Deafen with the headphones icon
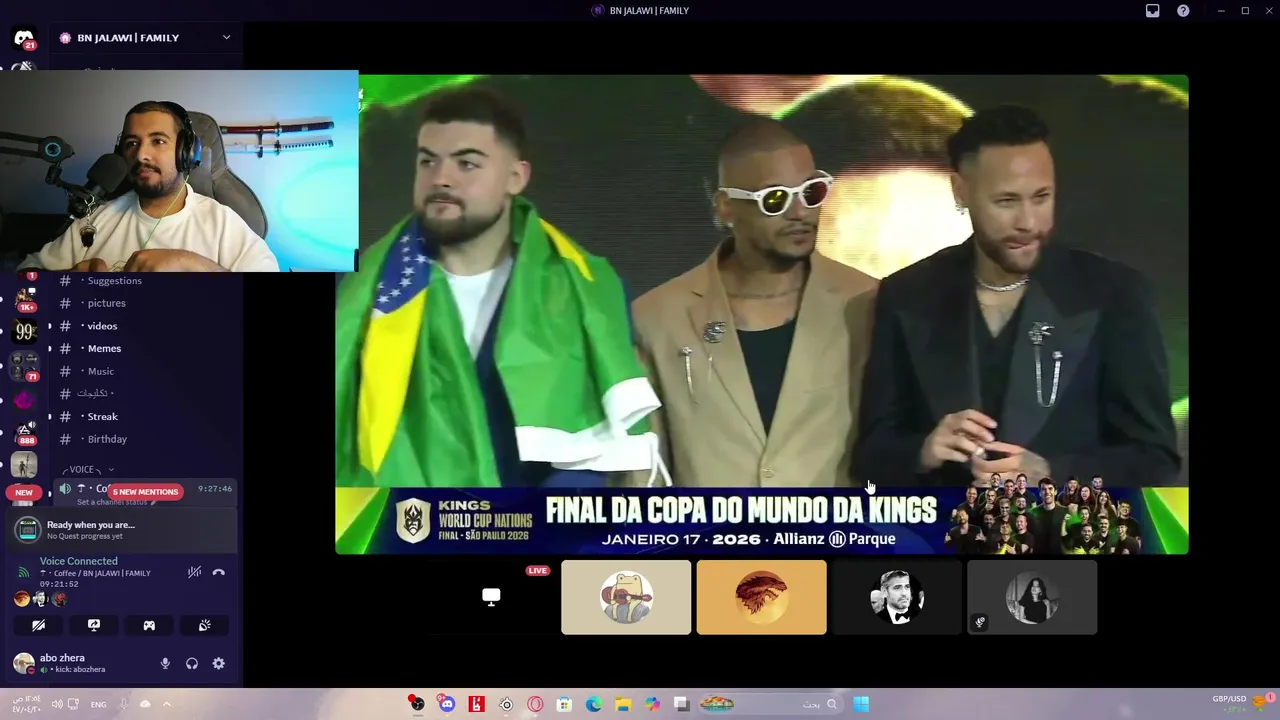Viewport: 1280px width, 720px height. [192, 663]
